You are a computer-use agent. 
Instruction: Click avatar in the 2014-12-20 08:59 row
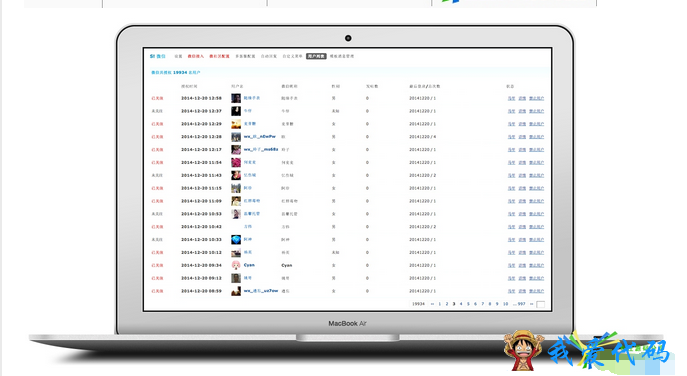pos(236,291)
